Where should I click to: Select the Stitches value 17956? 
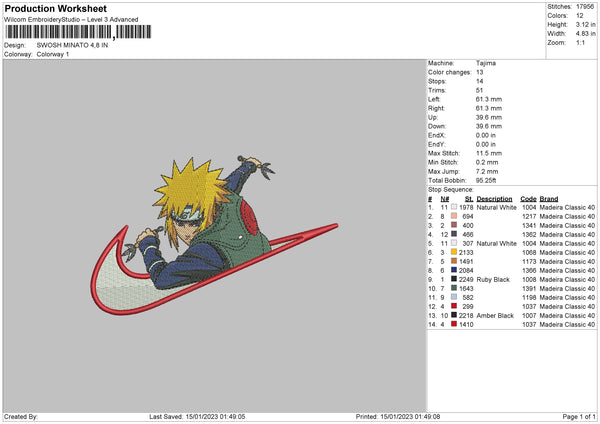[x=585, y=7]
